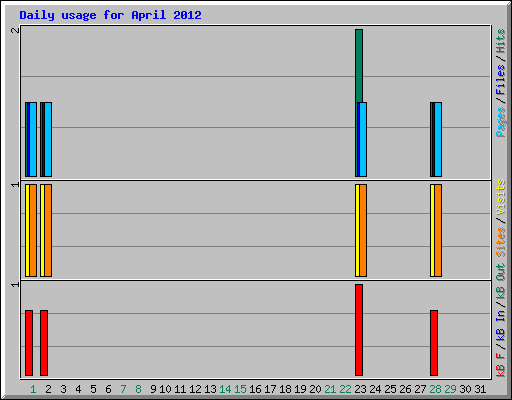512x400 pixels.
Task: Click the green day '14' x-axis label
Action: [x=225, y=389]
